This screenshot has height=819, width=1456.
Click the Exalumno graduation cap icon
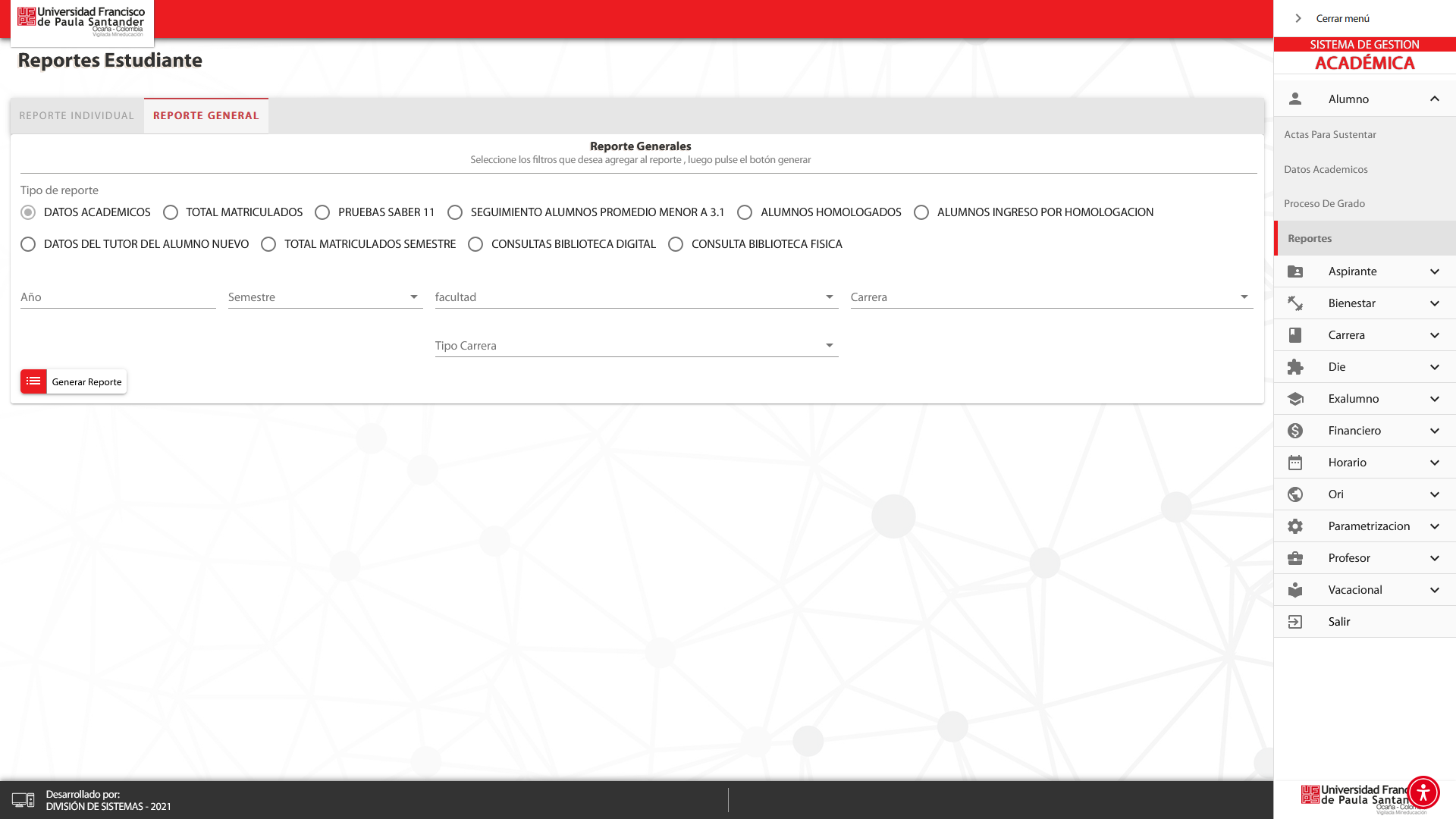pos(1295,399)
